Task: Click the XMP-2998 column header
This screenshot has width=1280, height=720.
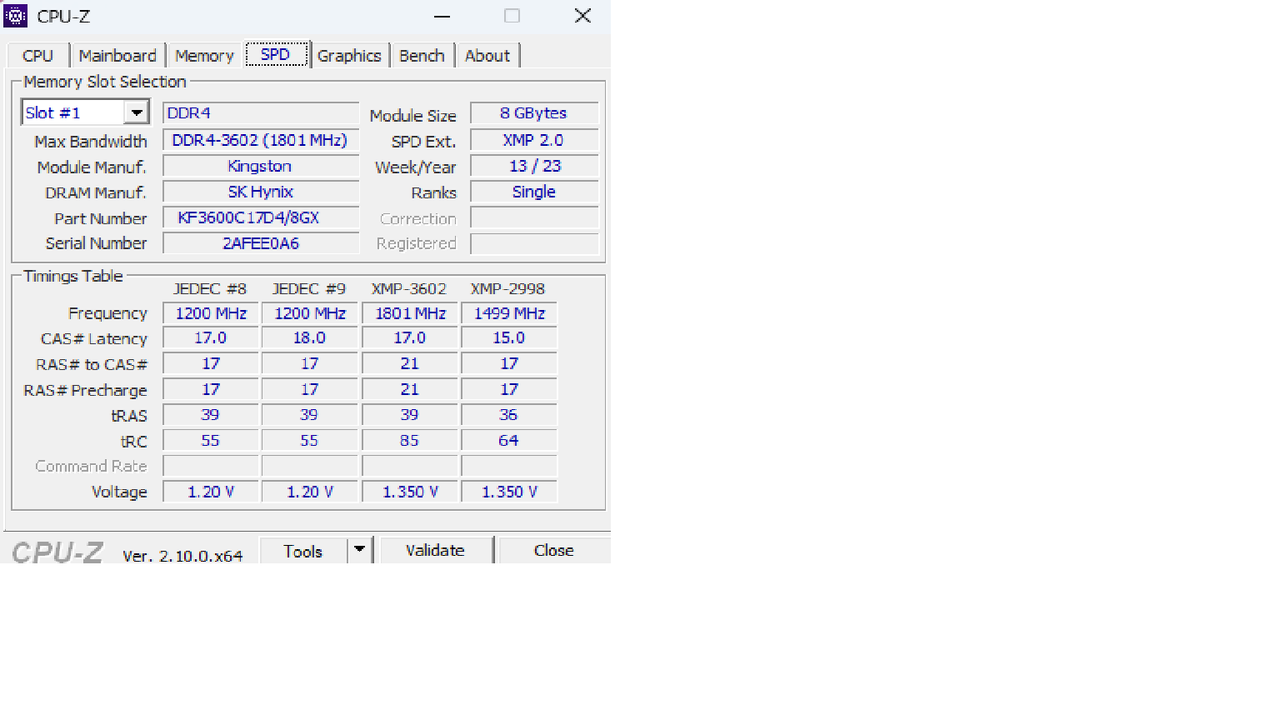Action: [508, 289]
